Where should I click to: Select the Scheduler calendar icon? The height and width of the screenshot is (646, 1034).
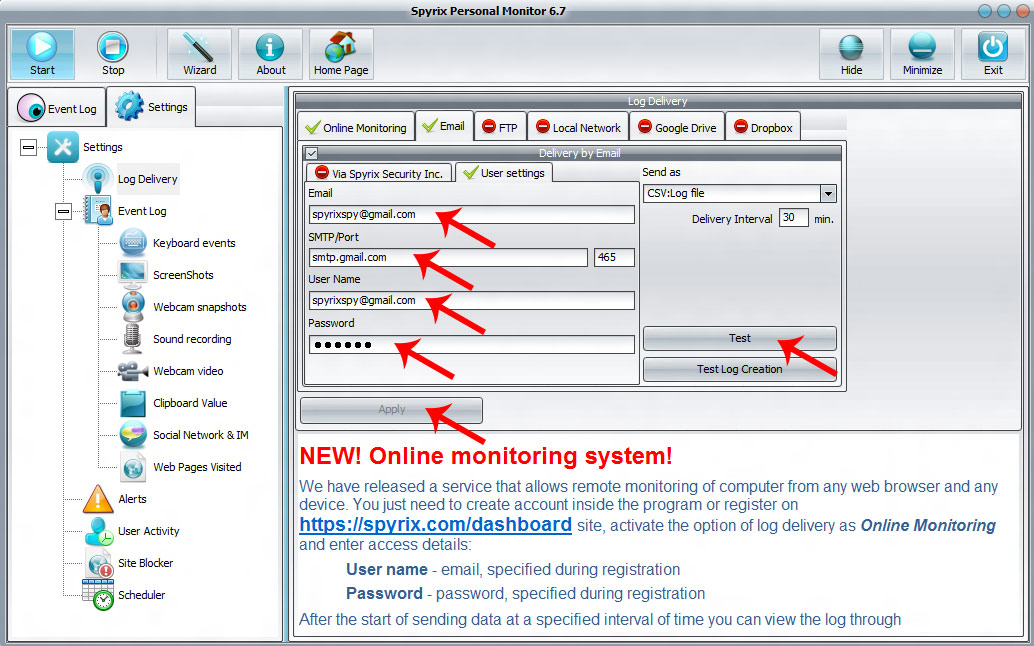[x=98, y=595]
